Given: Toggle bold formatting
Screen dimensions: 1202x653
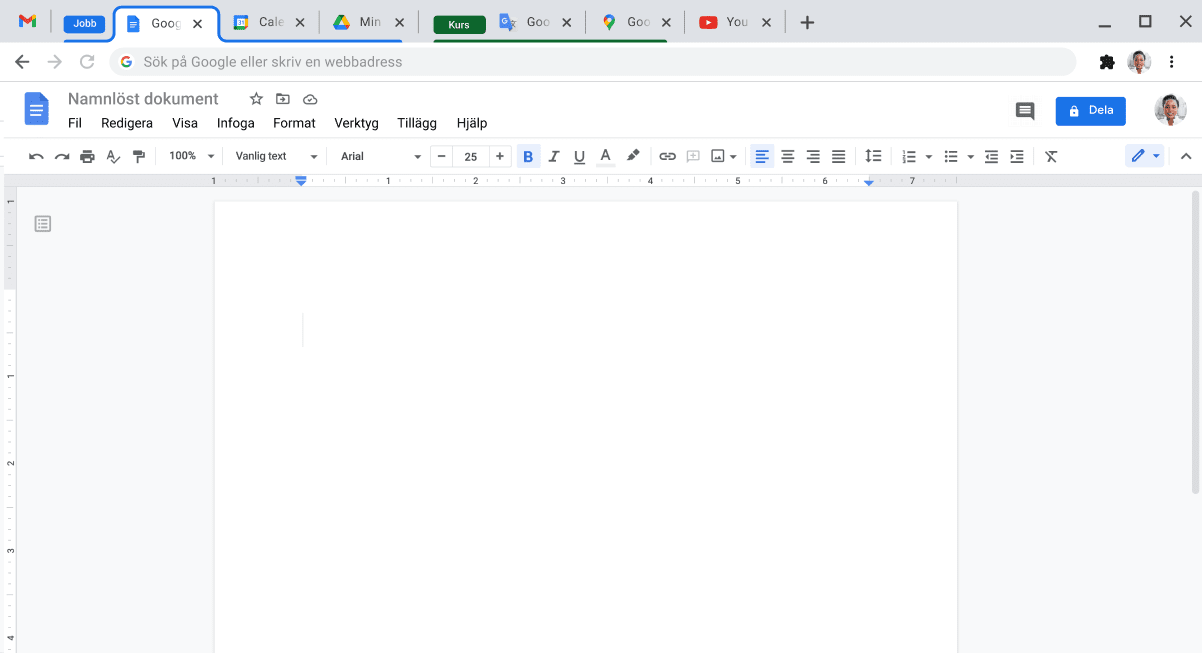Looking at the screenshot, I should pos(528,156).
